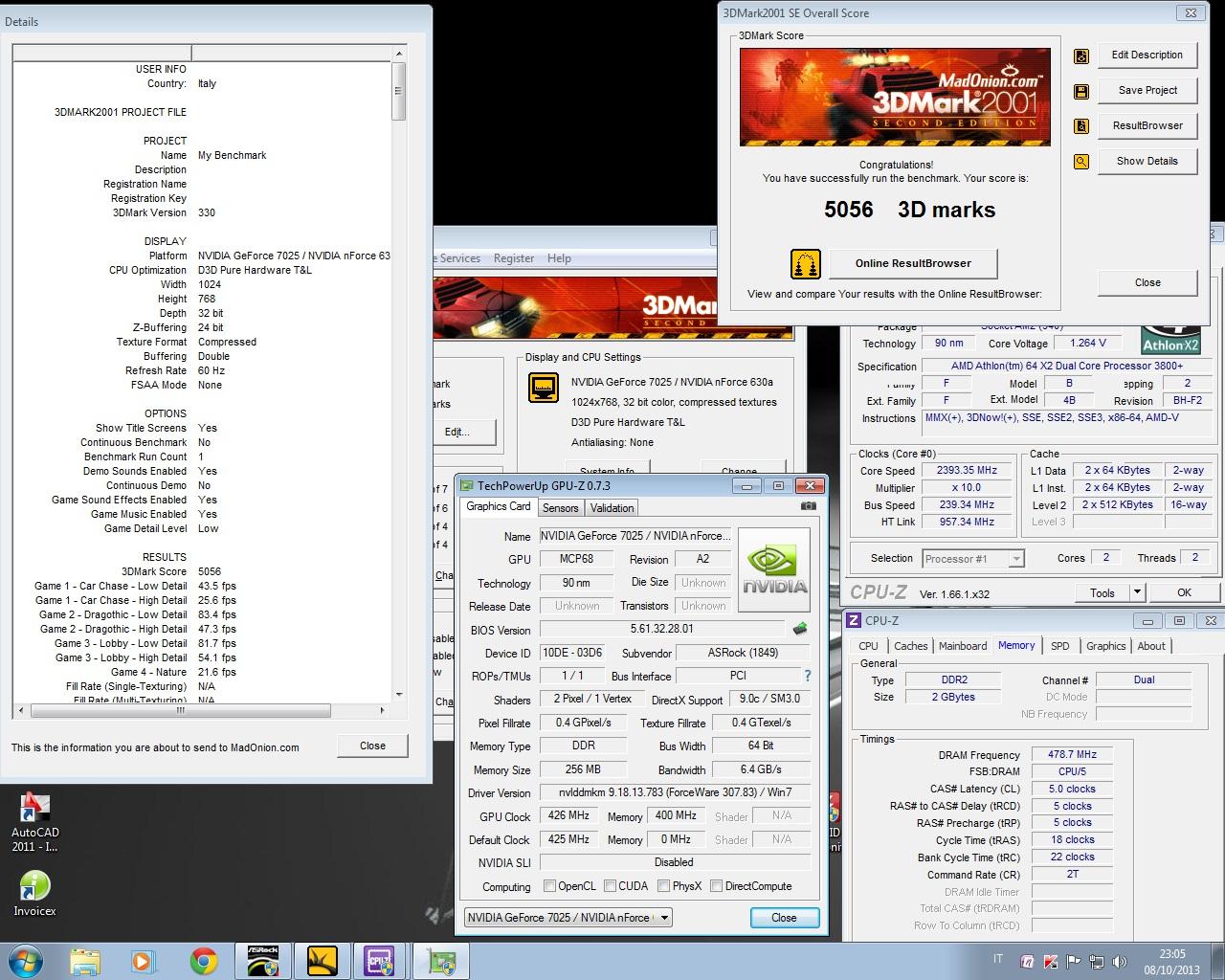Open Windows Explorer from the taskbar
Screen dimensions: 1225x980
click(x=85, y=961)
